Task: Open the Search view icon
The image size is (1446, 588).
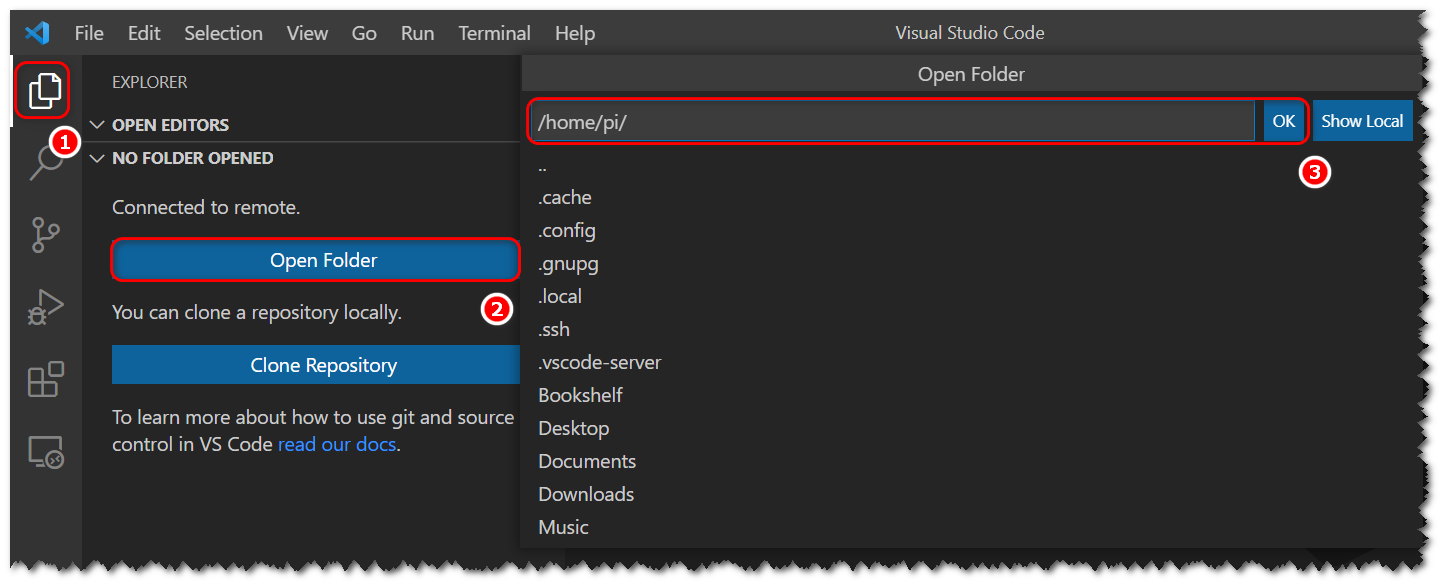Action: coord(45,162)
